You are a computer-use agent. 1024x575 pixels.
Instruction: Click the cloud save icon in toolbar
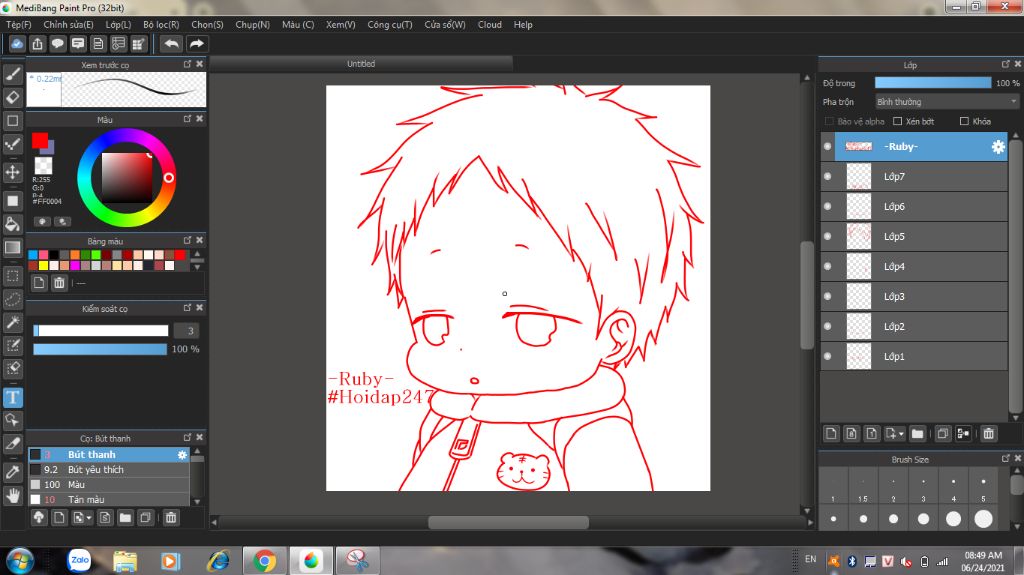[x=17, y=44]
